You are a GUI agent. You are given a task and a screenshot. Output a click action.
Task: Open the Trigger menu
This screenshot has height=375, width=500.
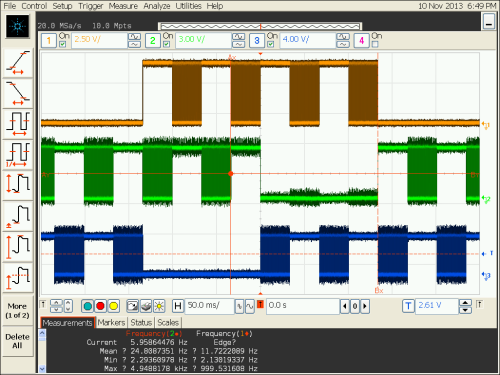[x=91, y=6]
